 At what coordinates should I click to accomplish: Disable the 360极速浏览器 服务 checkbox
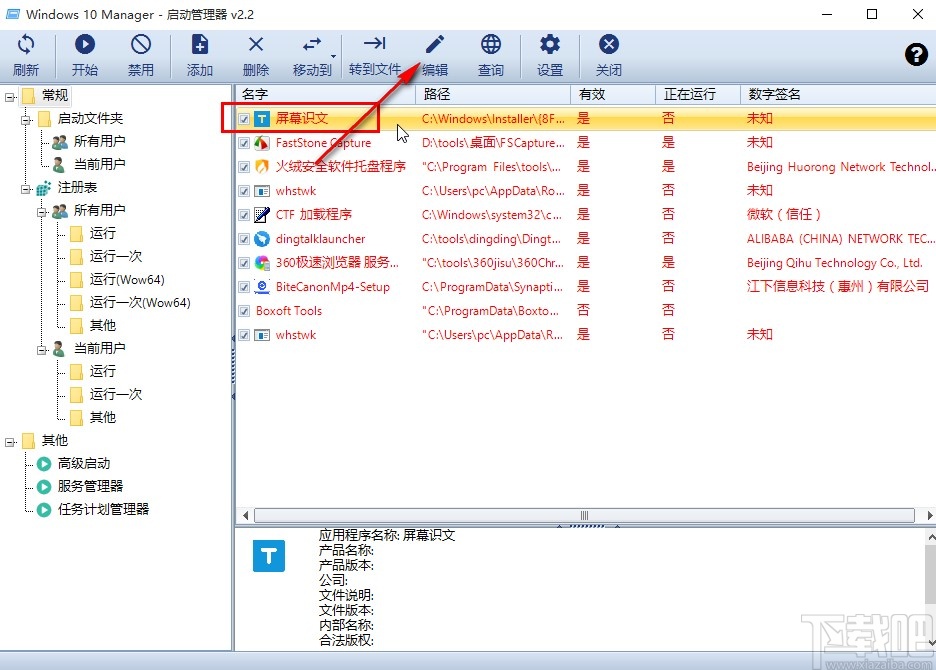pos(243,262)
